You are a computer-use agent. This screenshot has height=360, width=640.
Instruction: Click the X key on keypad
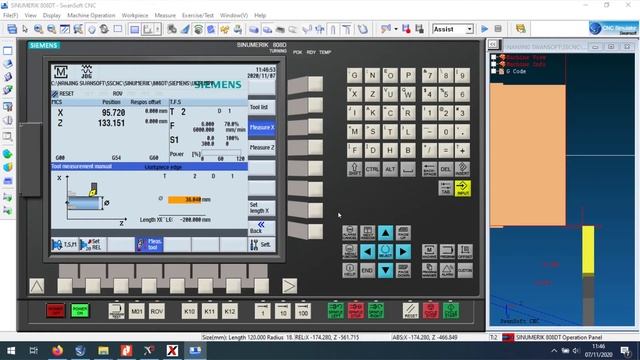pyautogui.click(x=354, y=94)
